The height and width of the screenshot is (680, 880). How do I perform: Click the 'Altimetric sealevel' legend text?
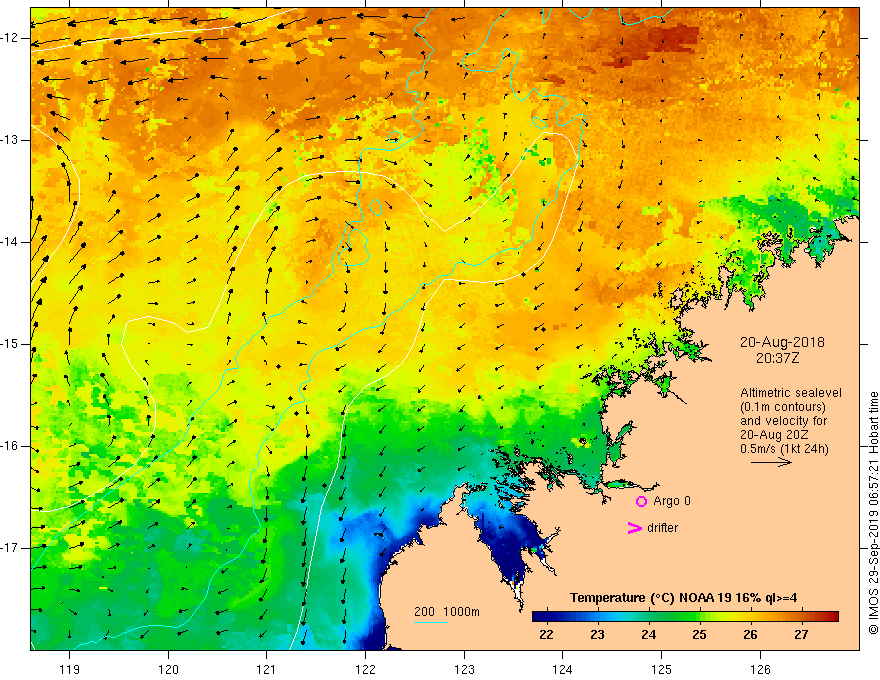[x=791, y=393]
